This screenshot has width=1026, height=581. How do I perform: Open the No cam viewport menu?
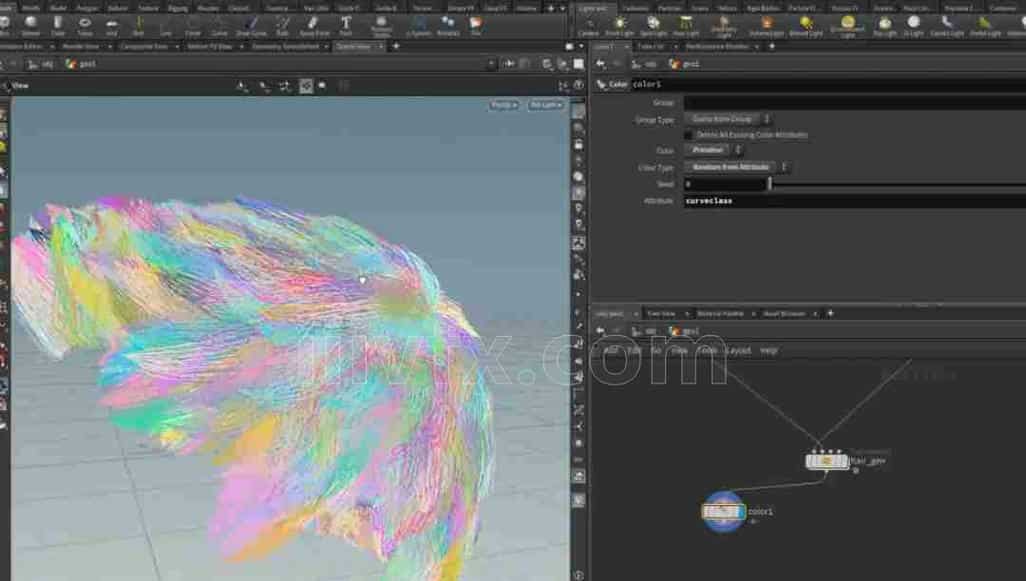[546, 105]
